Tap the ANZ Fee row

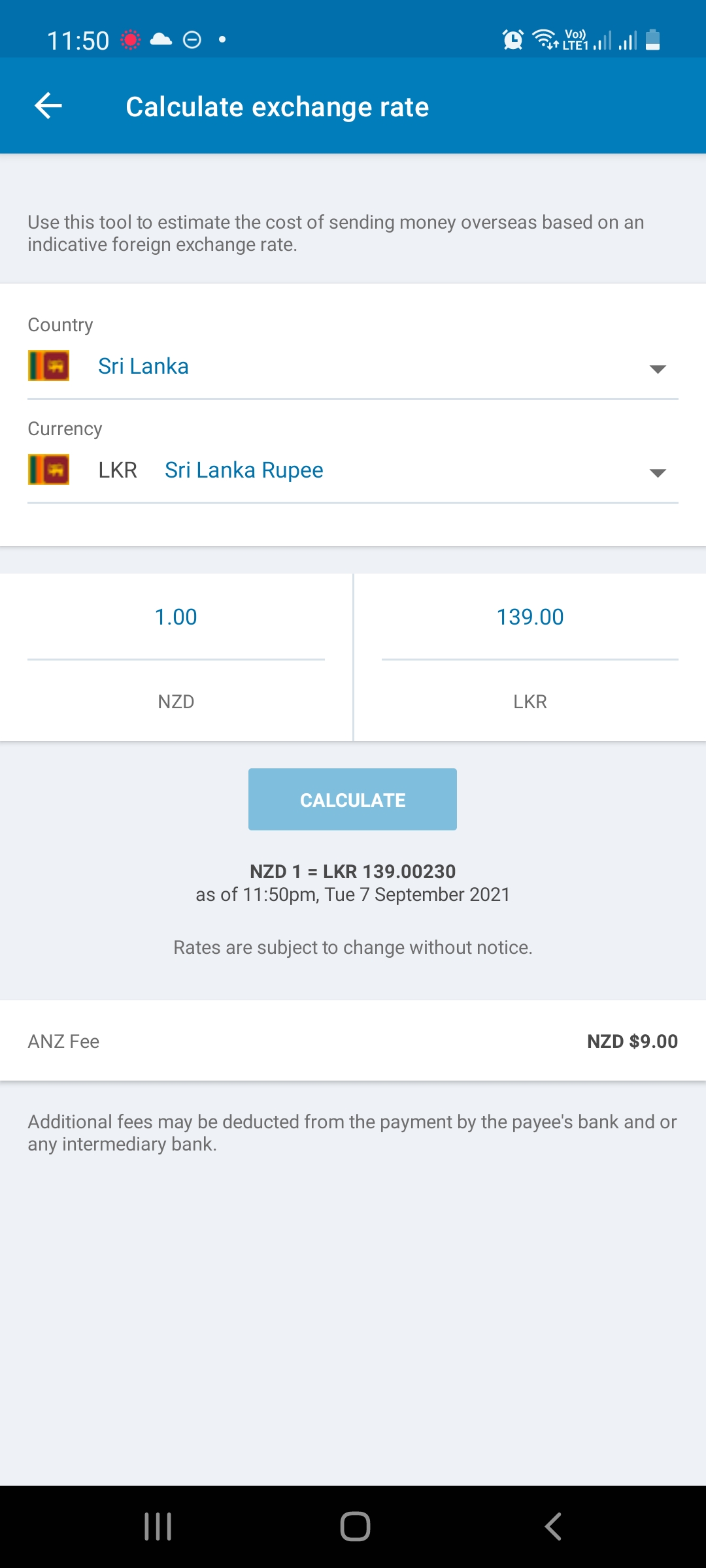353,1041
